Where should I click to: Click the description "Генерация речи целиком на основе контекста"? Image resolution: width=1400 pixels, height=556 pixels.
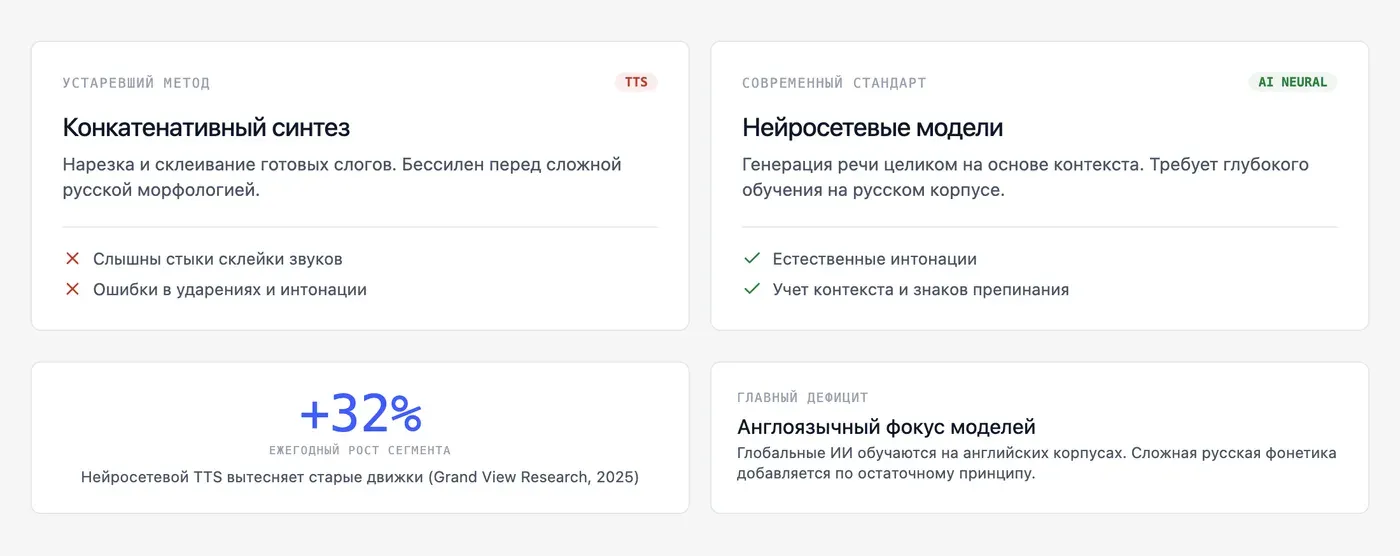pyautogui.click(x=942, y=164)
